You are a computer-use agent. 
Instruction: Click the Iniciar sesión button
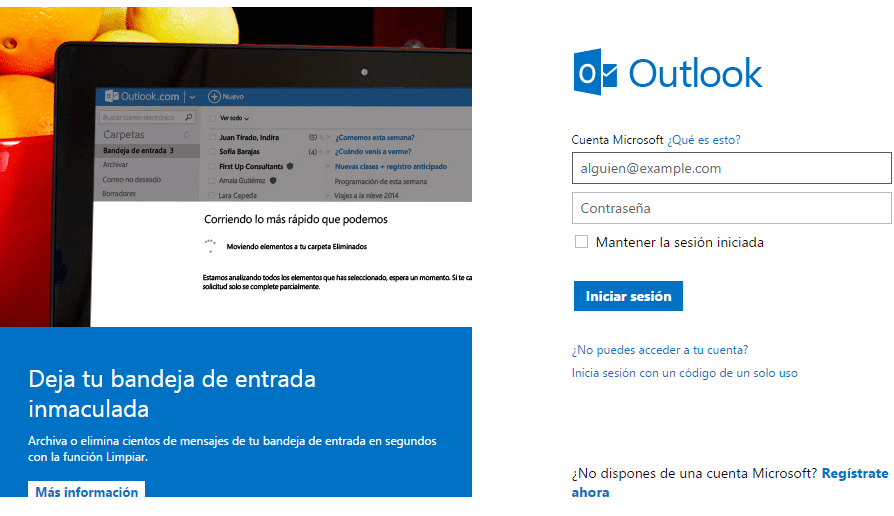click(x=628, y=296)
